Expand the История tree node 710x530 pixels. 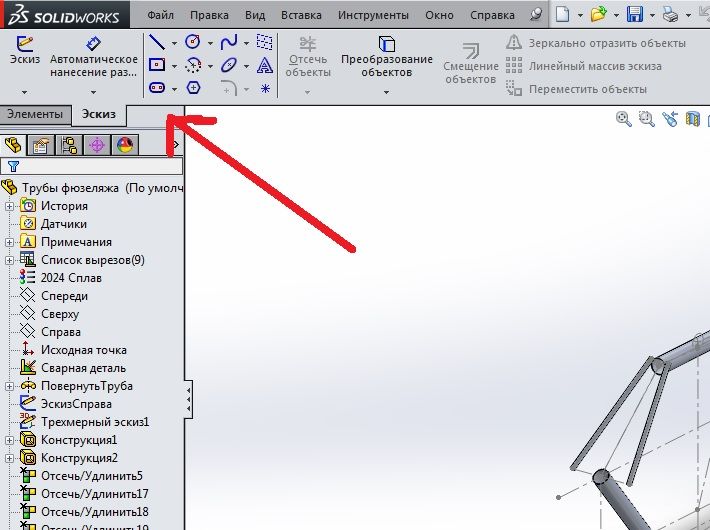coord(10,206)
